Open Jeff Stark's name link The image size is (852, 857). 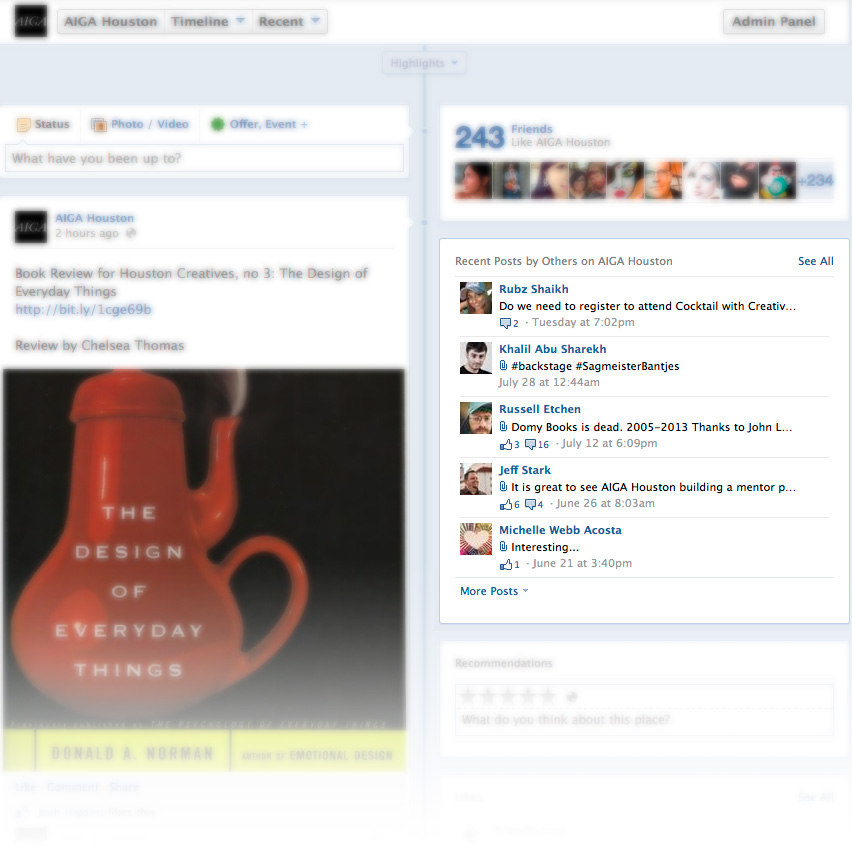[x=525, y=470]
